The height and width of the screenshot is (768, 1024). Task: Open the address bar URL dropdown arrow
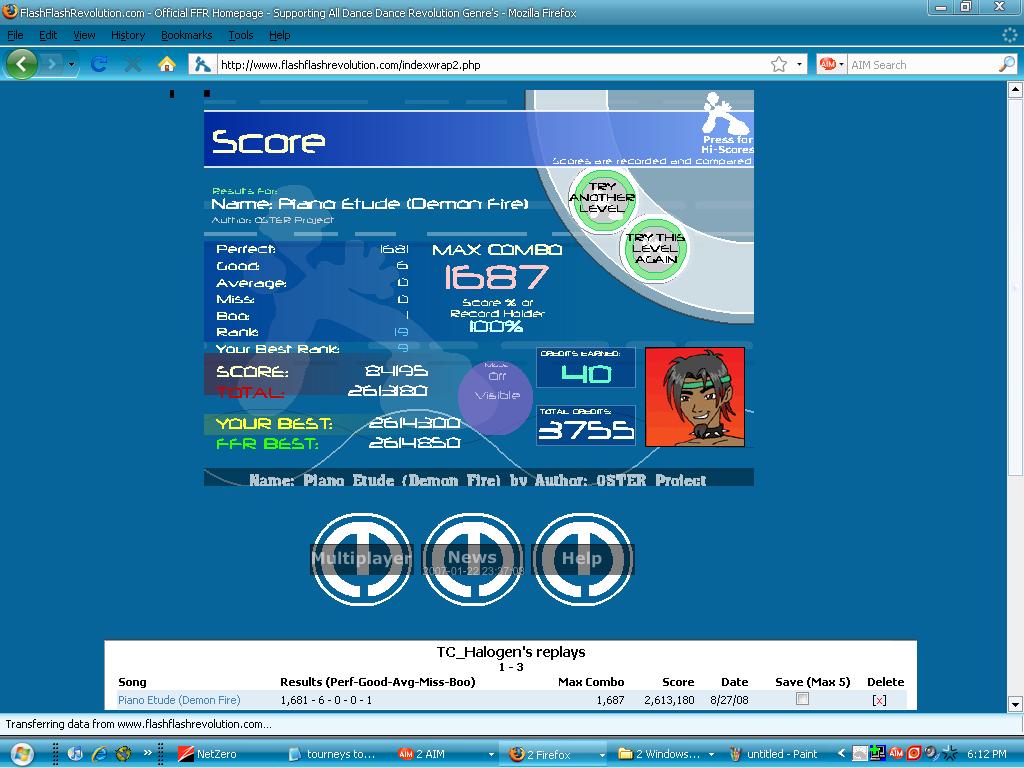799,64
